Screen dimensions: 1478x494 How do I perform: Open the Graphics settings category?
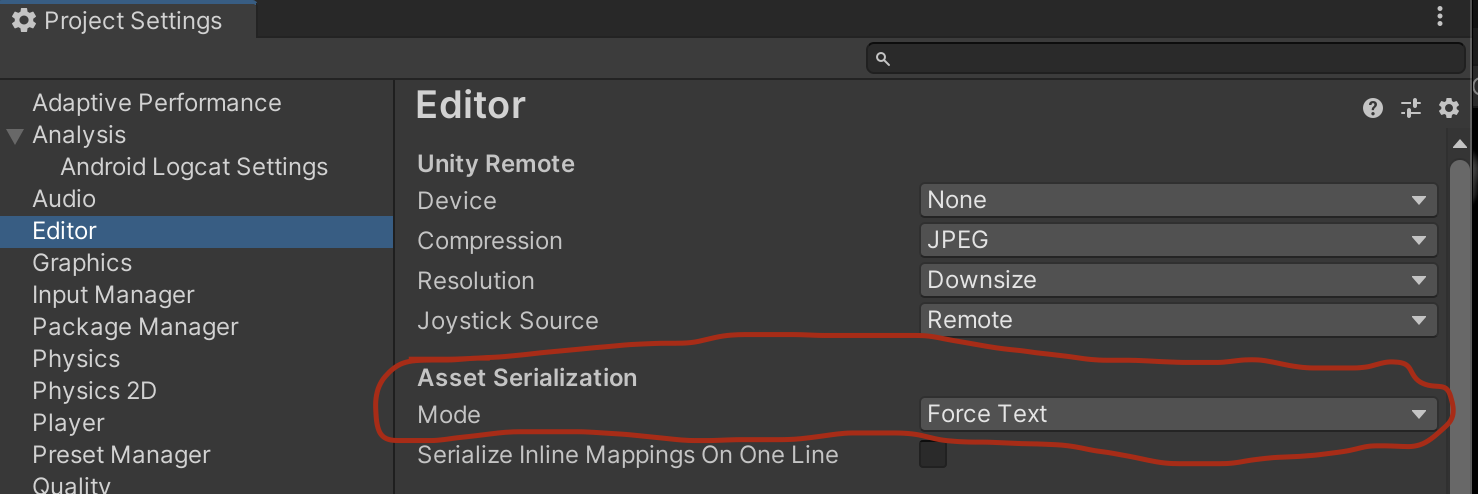pos(82,263)
